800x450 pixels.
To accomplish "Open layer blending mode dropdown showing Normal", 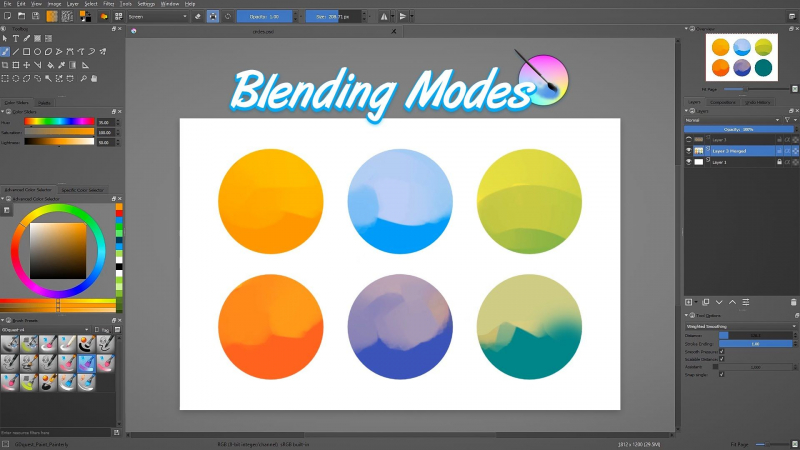I will pyautogui.click(x=733, y=120).
